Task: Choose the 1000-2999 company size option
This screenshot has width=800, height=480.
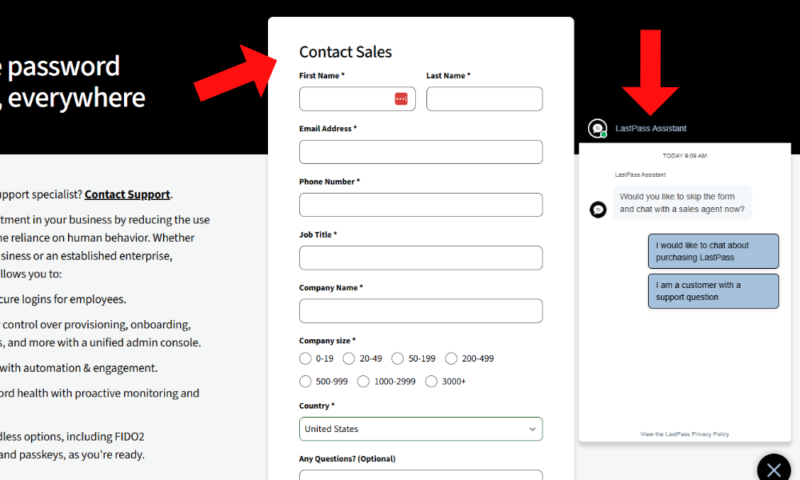Action: 363,382
